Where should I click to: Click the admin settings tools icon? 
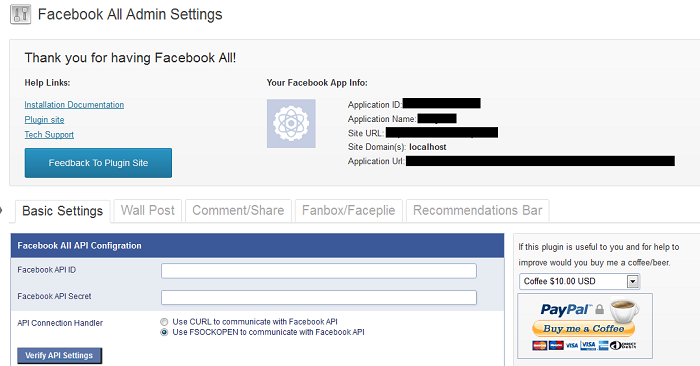tap(21, 14)
